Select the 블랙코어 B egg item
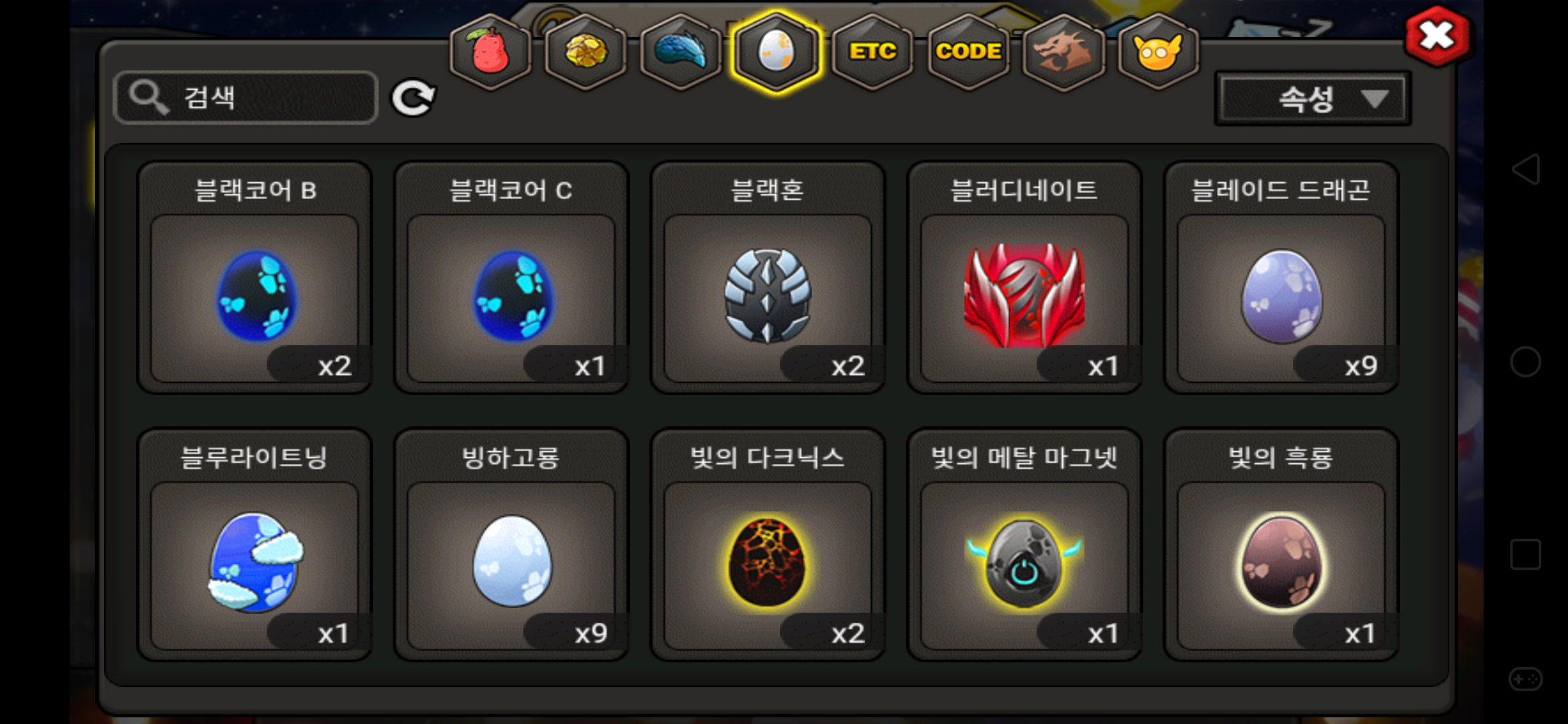1568x724 pixels. pyautogui.click(x=255, y=277)
